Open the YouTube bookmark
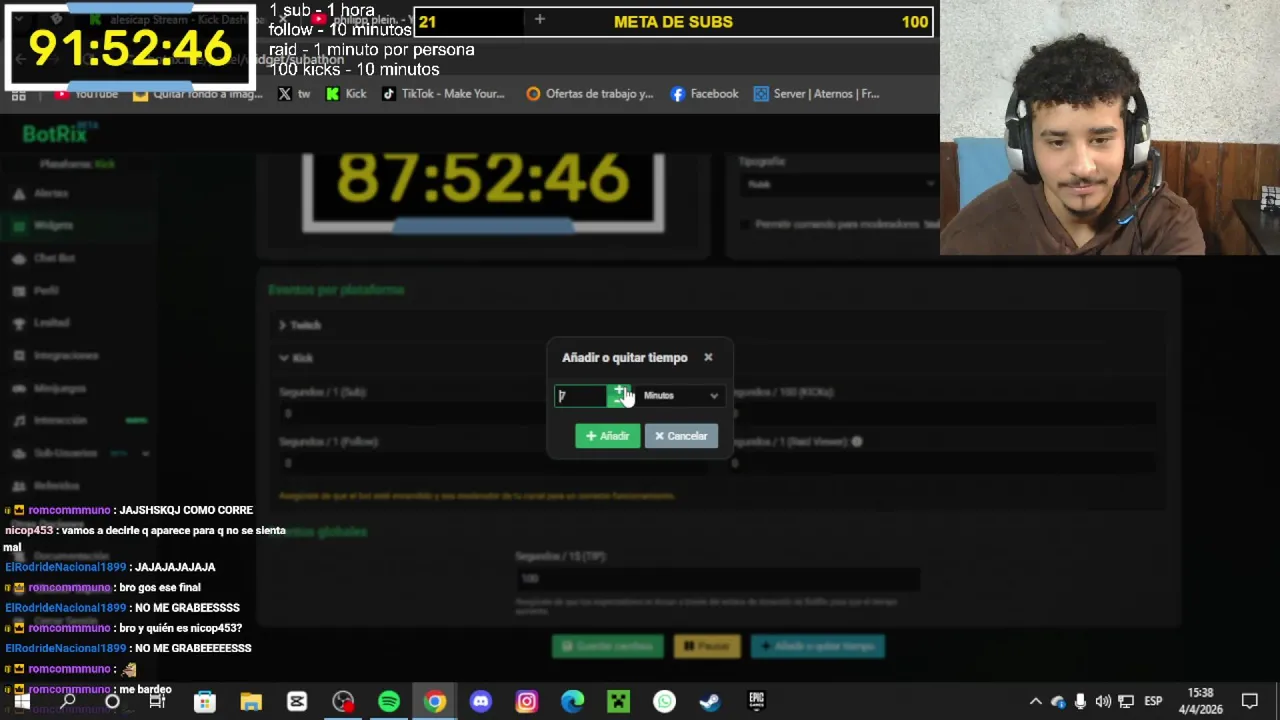The image size is (1280, 720). point(87,94)
